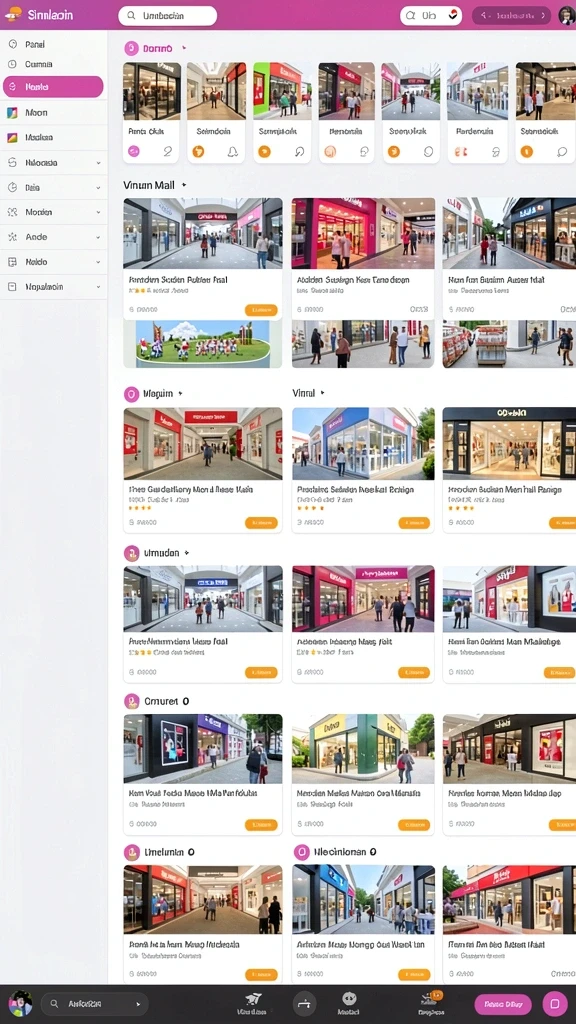Click the orange button on the first Vinum Mall card
This screenshot has width=576, height=1024.
pos(261,310)
